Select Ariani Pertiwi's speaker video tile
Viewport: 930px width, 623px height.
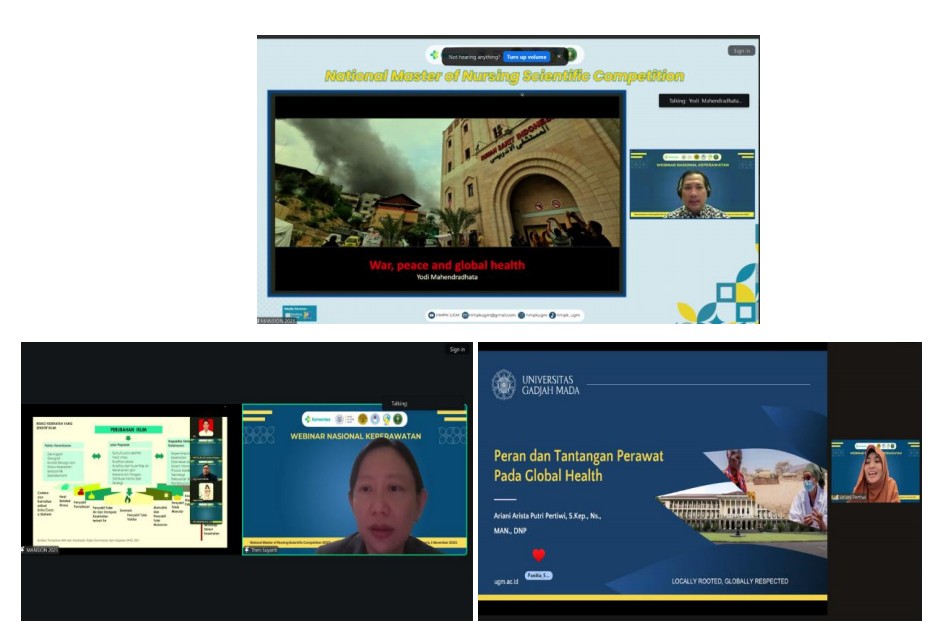click(x=874, y=470)
